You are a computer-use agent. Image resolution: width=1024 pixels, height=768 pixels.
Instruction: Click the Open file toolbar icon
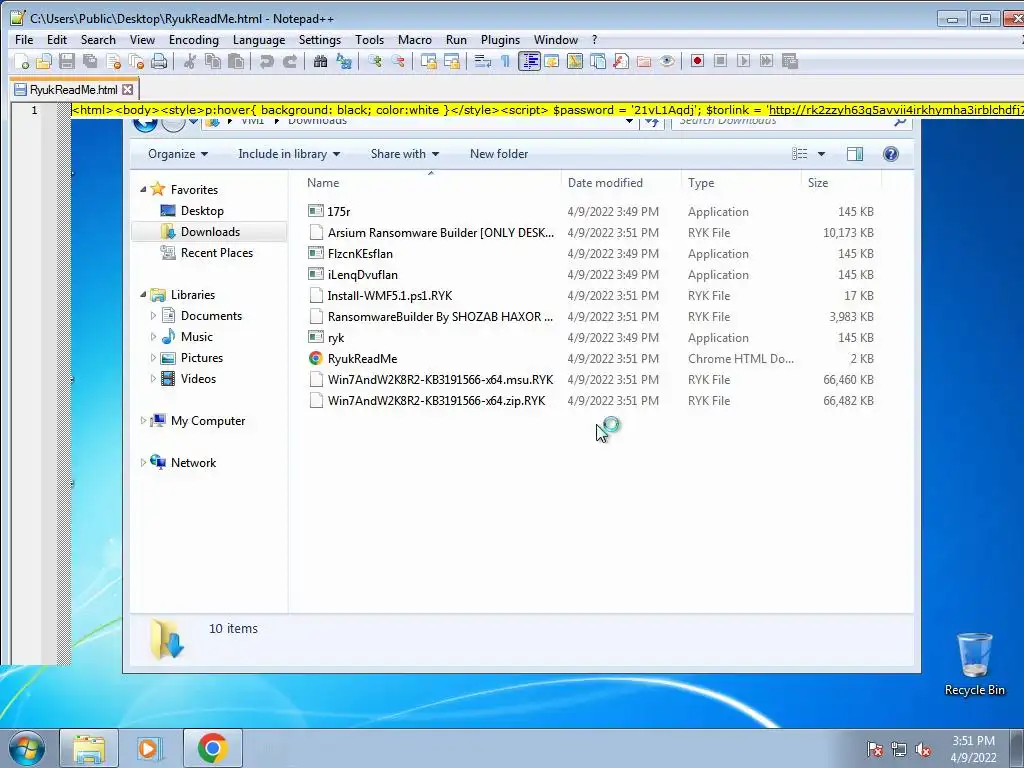(x=44, y=61)
